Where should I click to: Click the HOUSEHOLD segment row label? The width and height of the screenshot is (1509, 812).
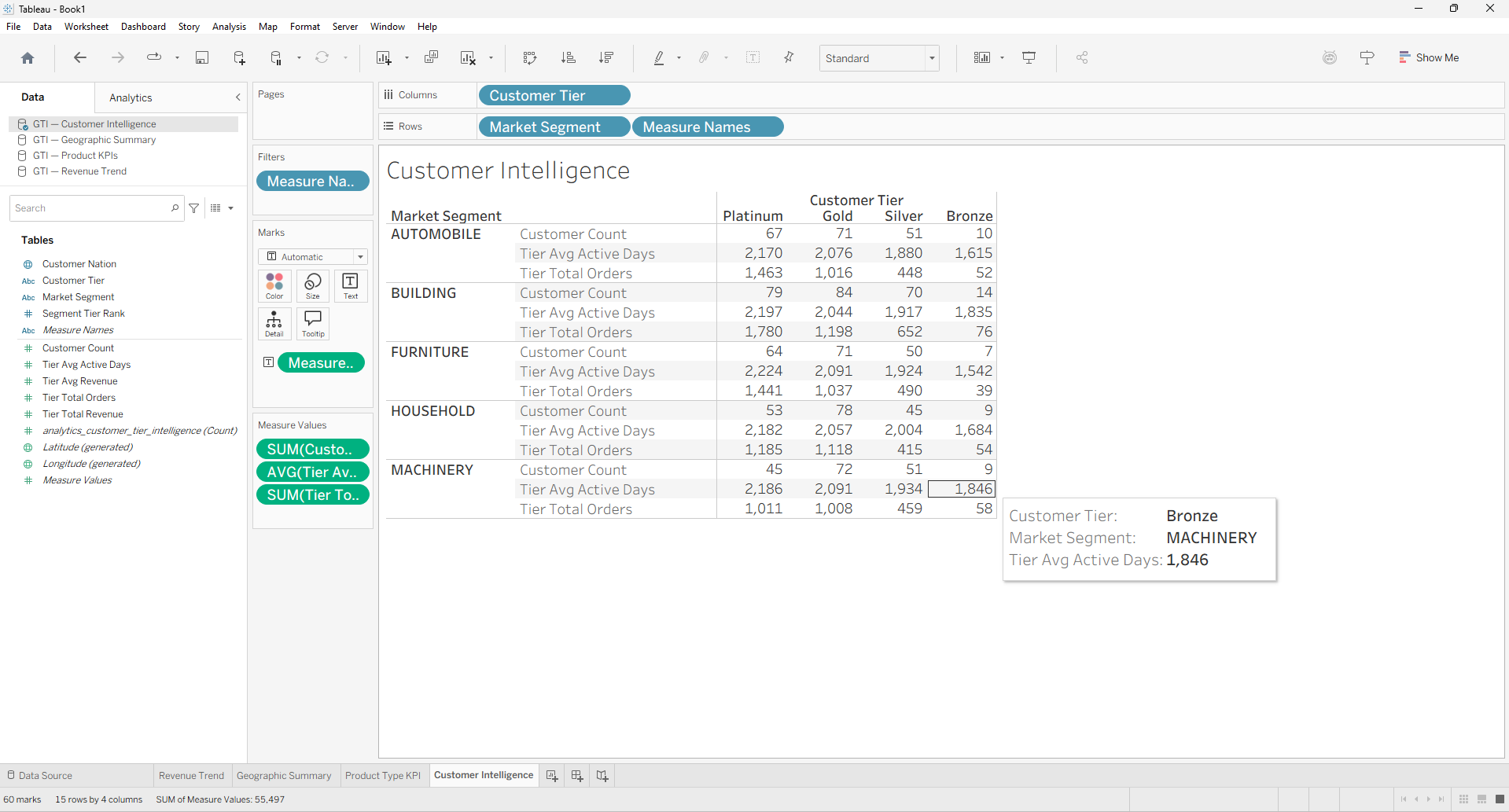[x=432, y=411]
